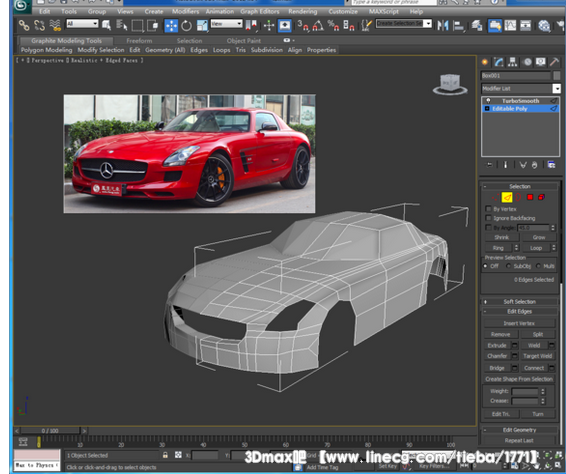The image size is (566, 474).
Task: Open the Hierarchy panel tab icon
Action: [513, 62]
